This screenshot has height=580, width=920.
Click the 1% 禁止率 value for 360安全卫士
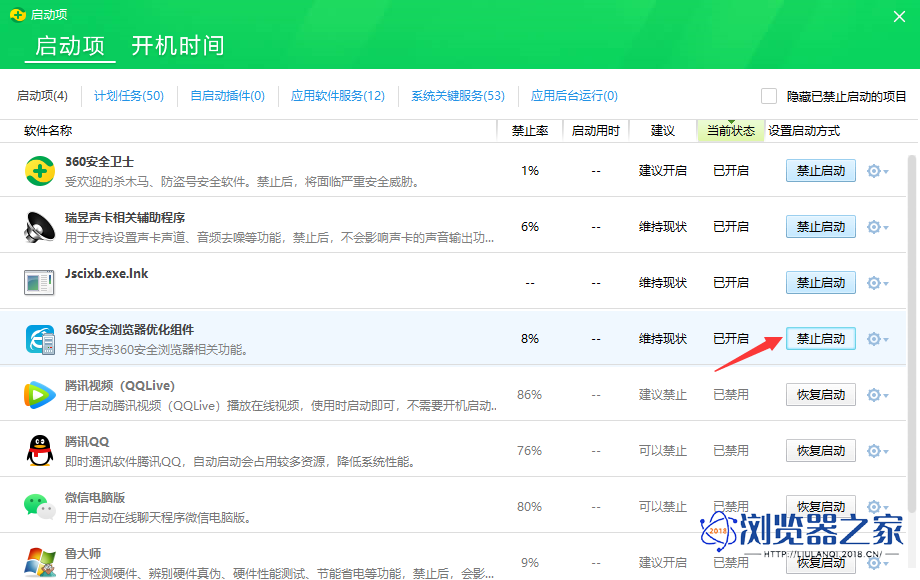530,171
